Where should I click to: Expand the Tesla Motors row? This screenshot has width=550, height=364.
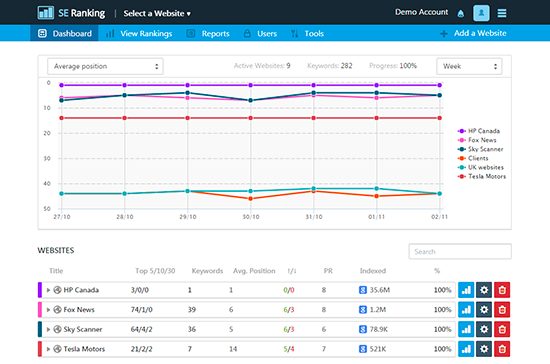(x=48, y=349)
